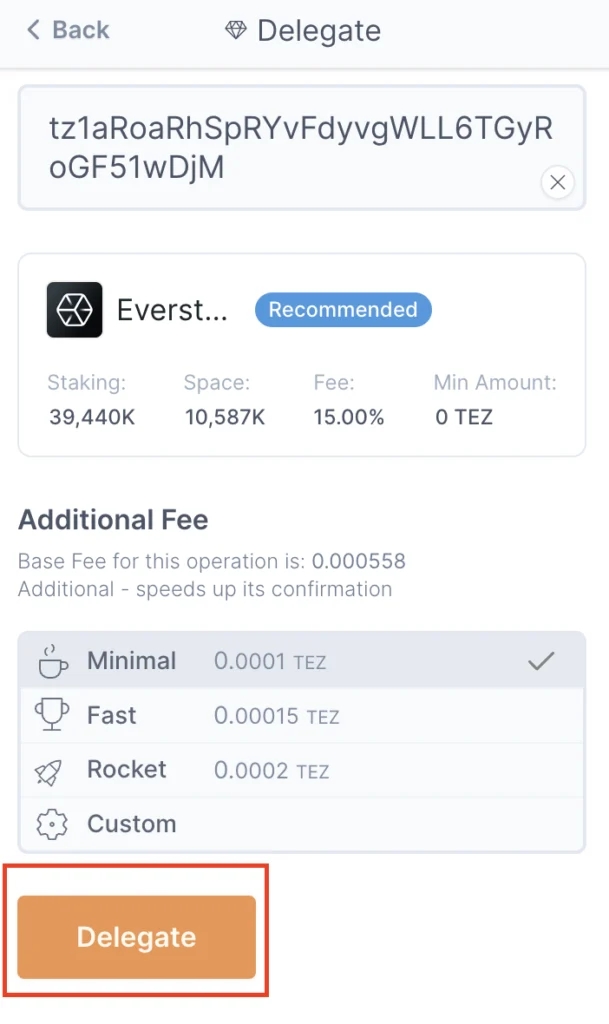Click the Everstake baker name text

click(172, 310)
